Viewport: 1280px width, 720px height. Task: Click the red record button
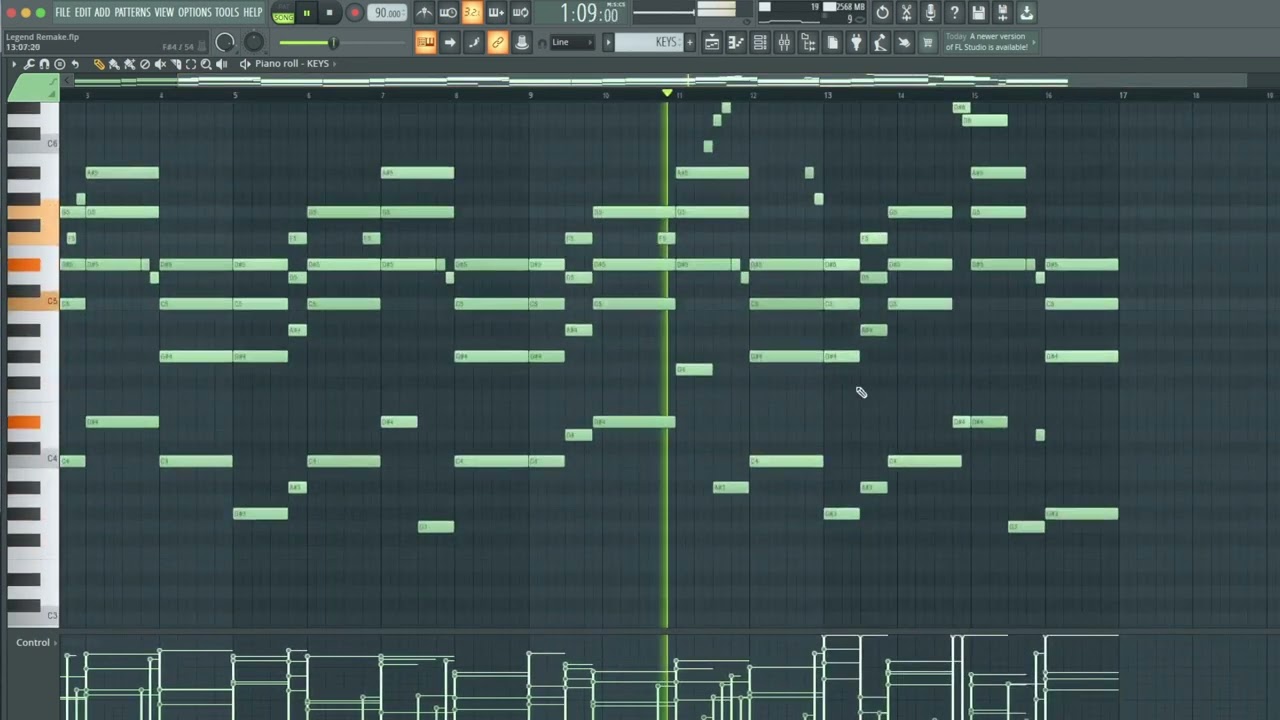(355, 13)
